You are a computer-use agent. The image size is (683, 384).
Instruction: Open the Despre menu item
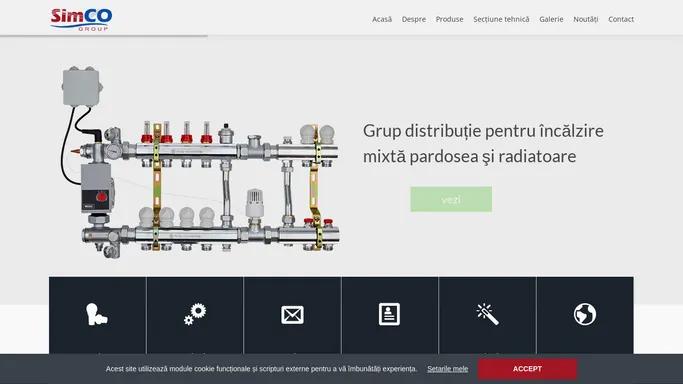pyautogui.click(x=414, y=19)
